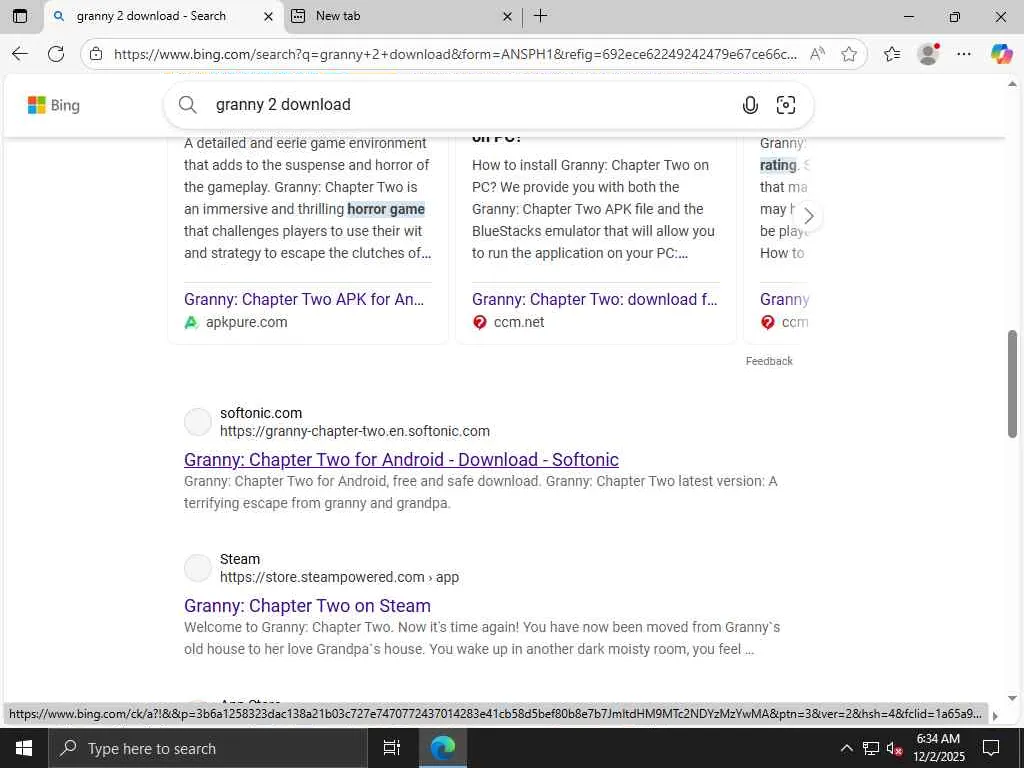The width and height of the screenshot is (1024, 768).
Task: Click the softonic.com site favicon
Action: (x=197, y=423)
